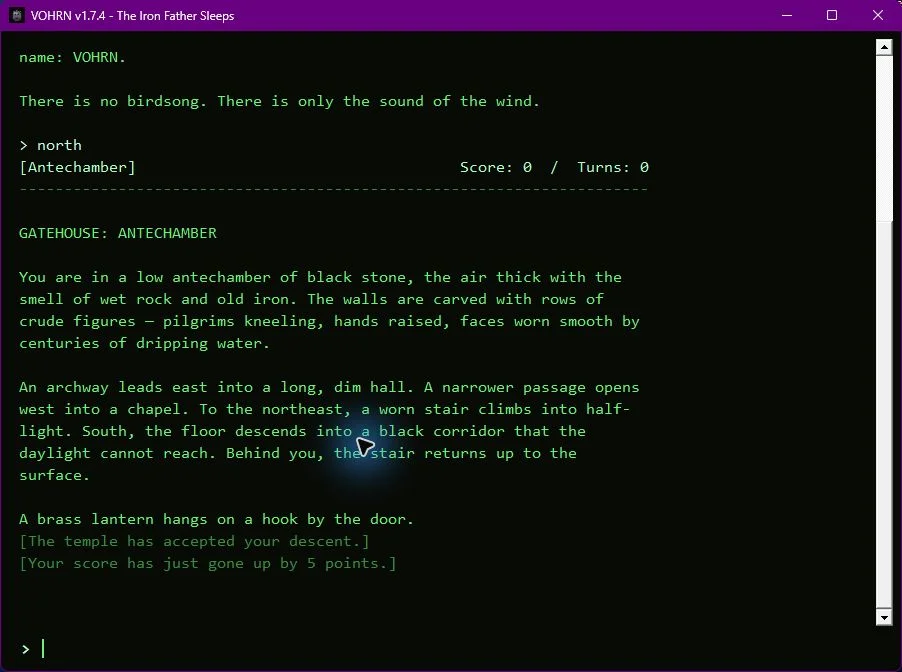
Task: Click the word 'surface.' in the description
Action: (55, 475)
